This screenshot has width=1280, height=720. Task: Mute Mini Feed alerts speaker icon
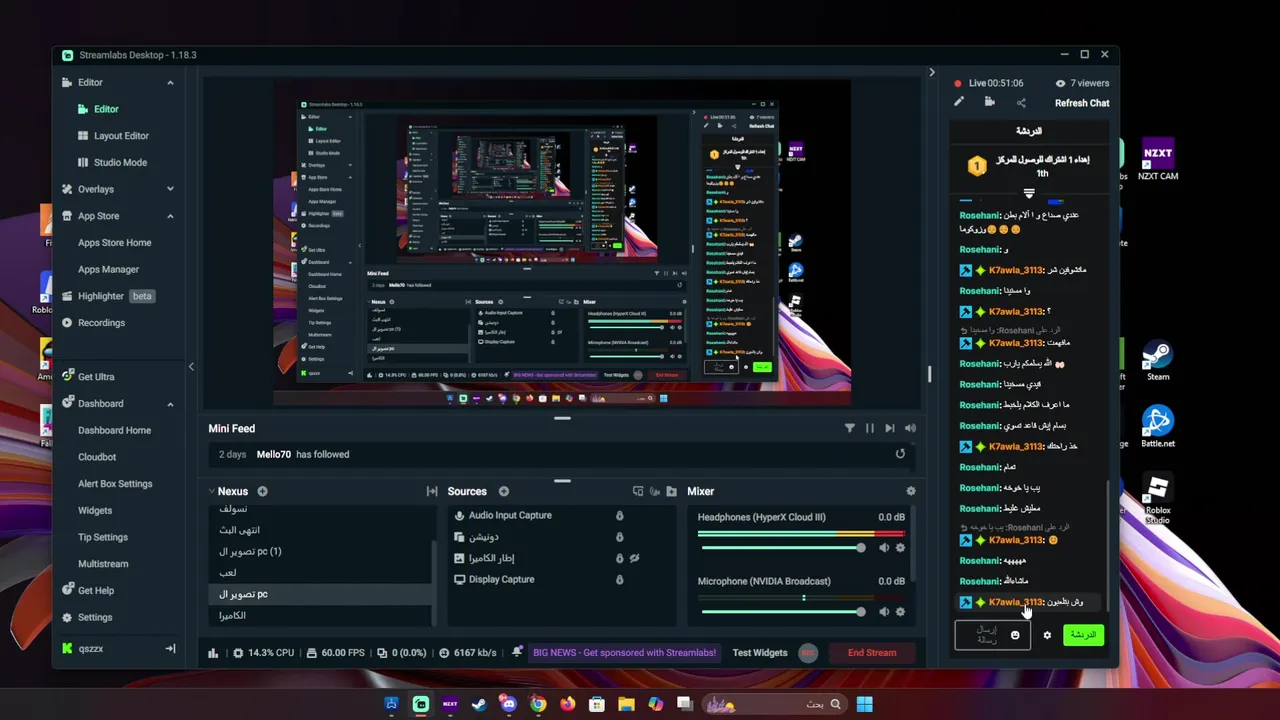click(910, 428)
